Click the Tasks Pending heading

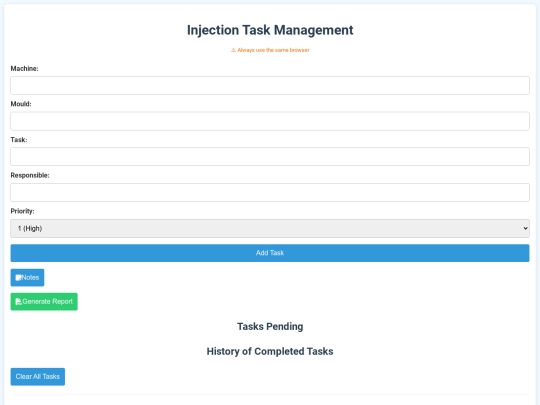pos(270,326)
